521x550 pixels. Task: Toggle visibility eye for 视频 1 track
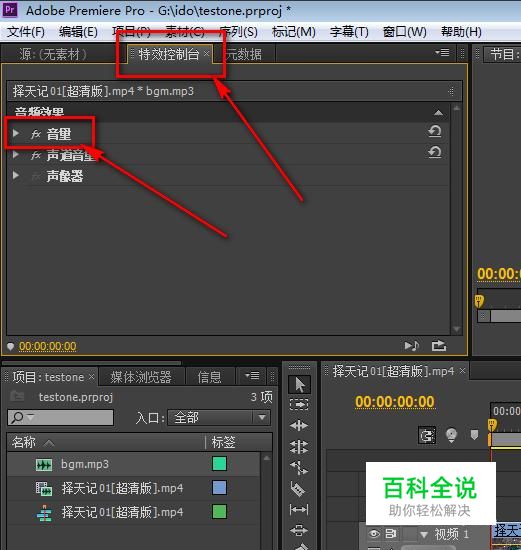374,534
